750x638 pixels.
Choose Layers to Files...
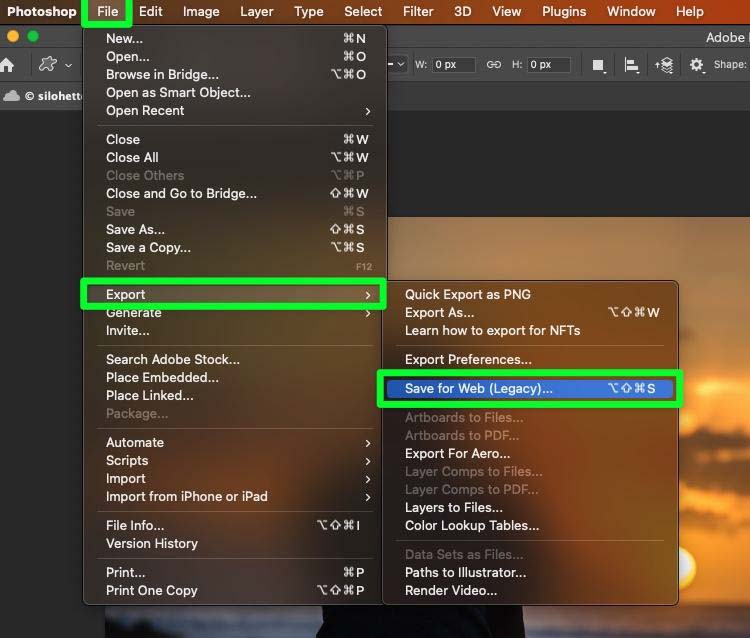pos(530,507)
